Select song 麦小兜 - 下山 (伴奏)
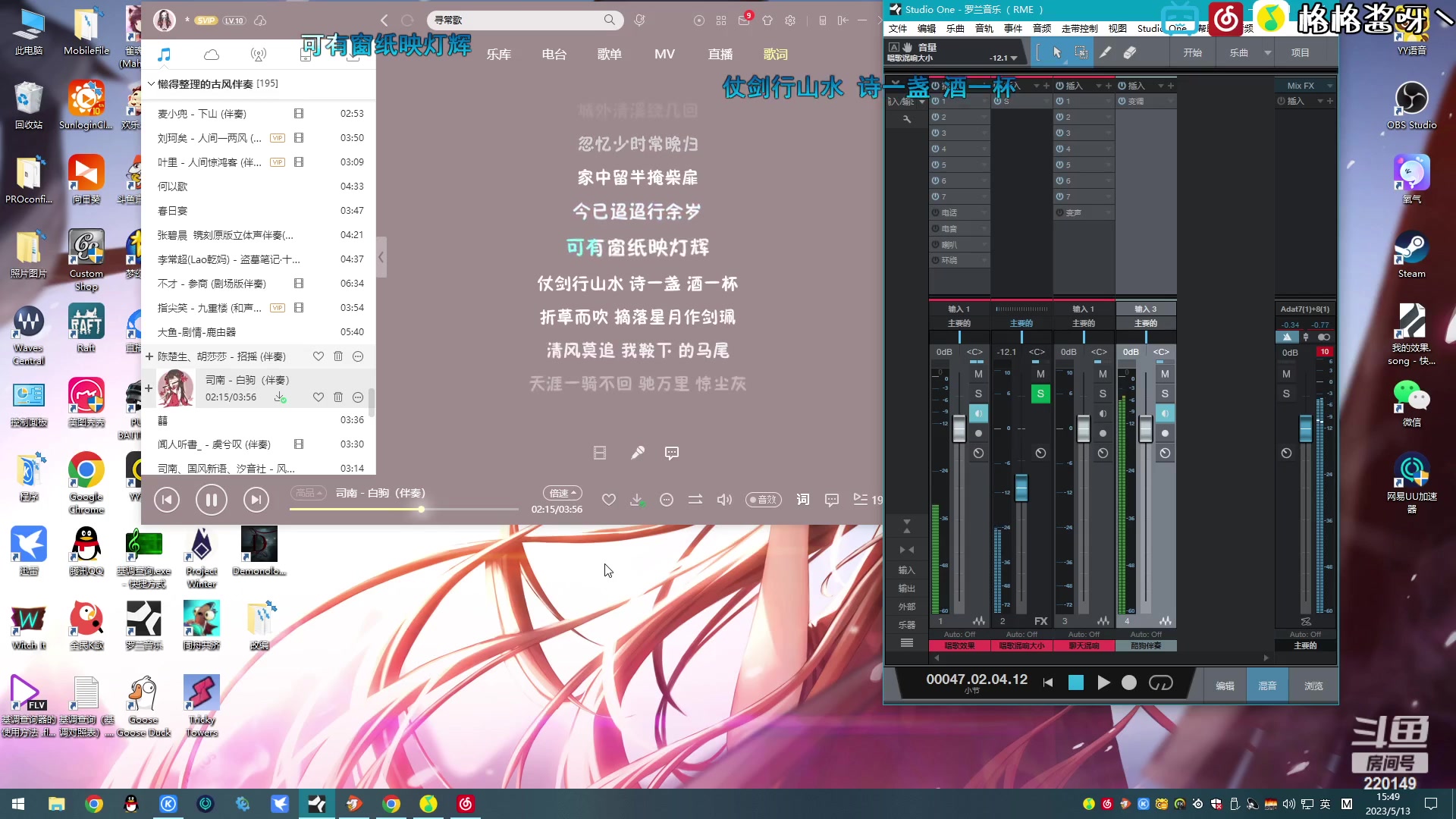Screen dimensions: 1456x819 click(259, 114)
